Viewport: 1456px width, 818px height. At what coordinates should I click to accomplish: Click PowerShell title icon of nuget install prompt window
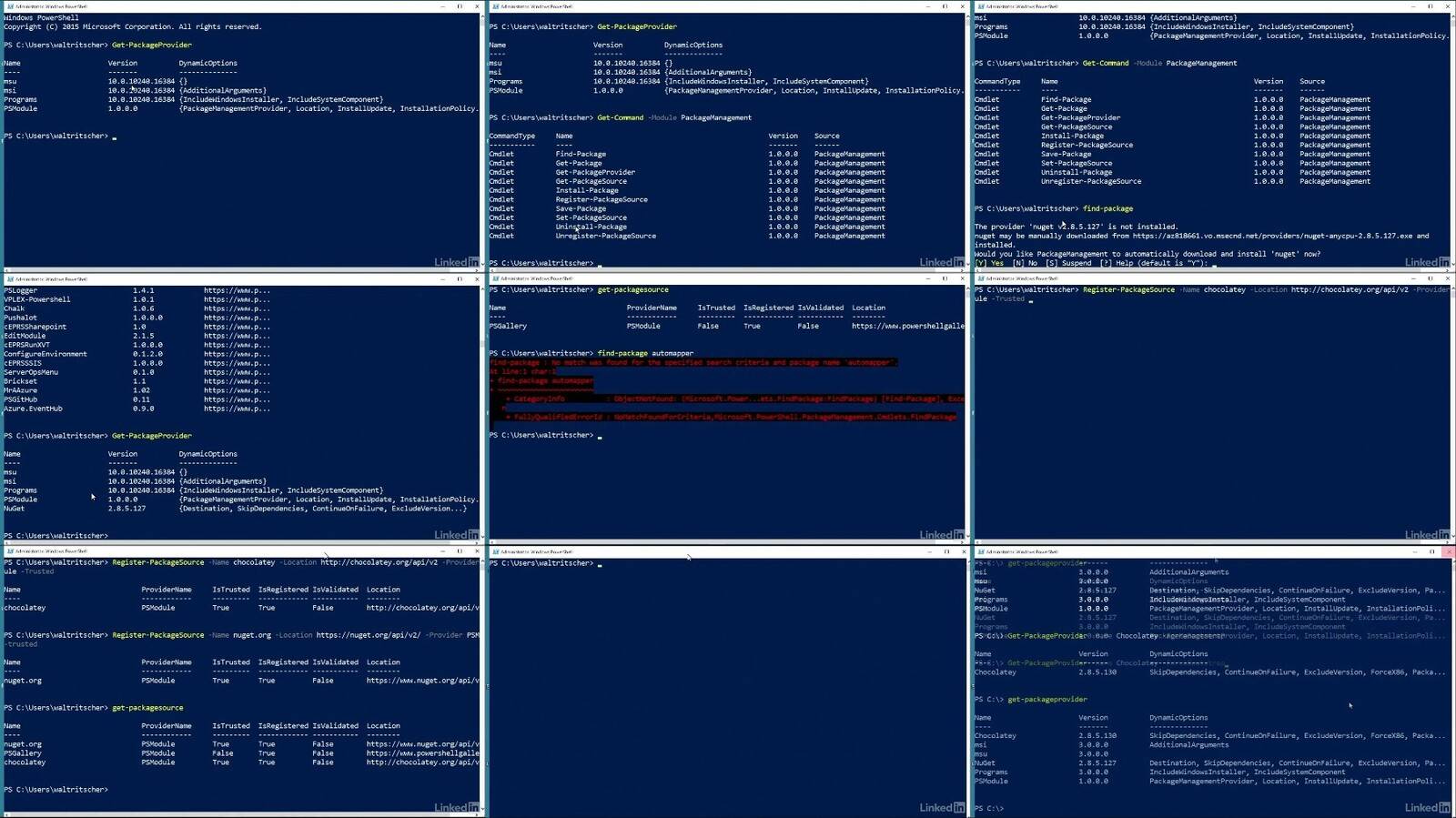981,6
